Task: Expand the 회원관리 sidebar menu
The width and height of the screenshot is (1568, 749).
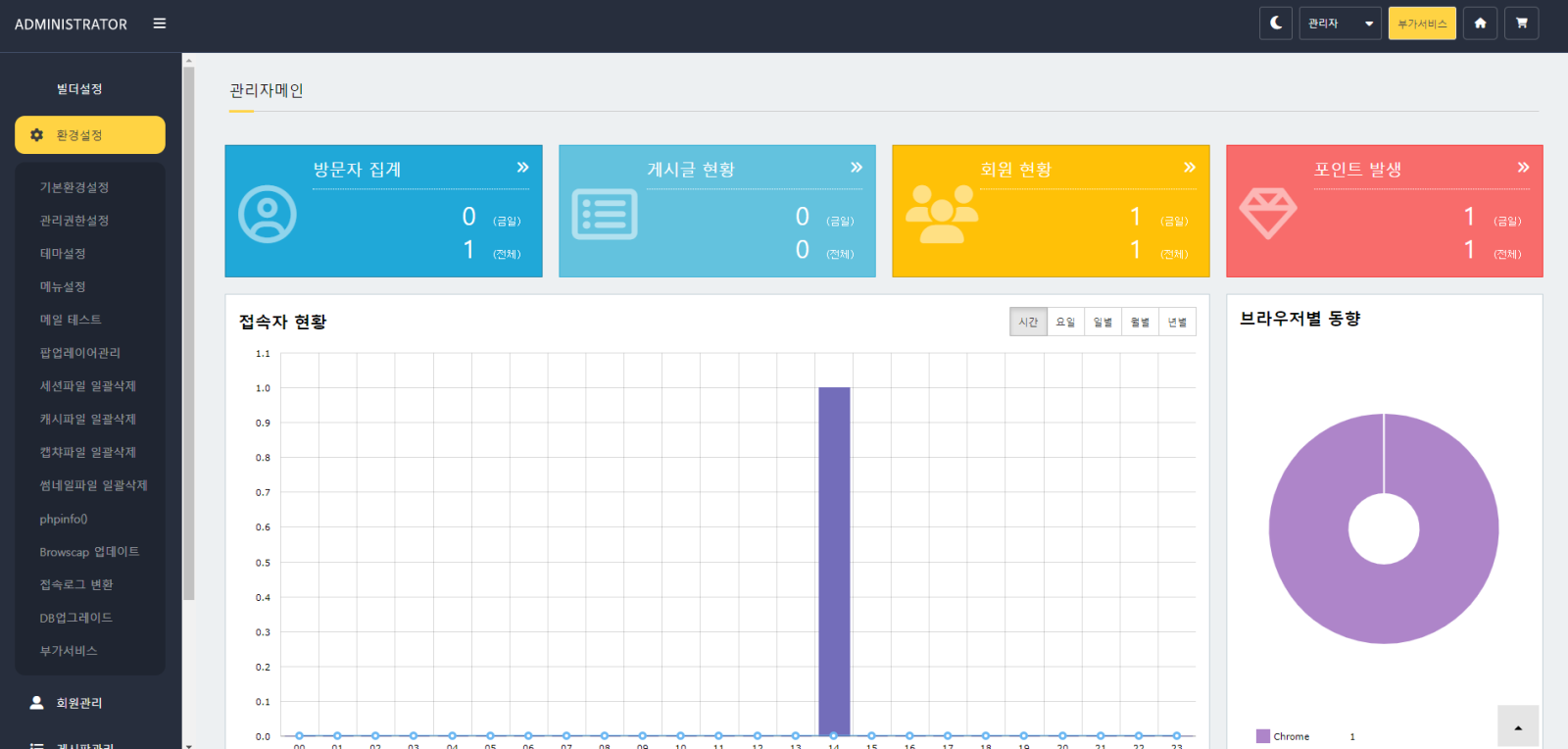Action: [78, 703]
